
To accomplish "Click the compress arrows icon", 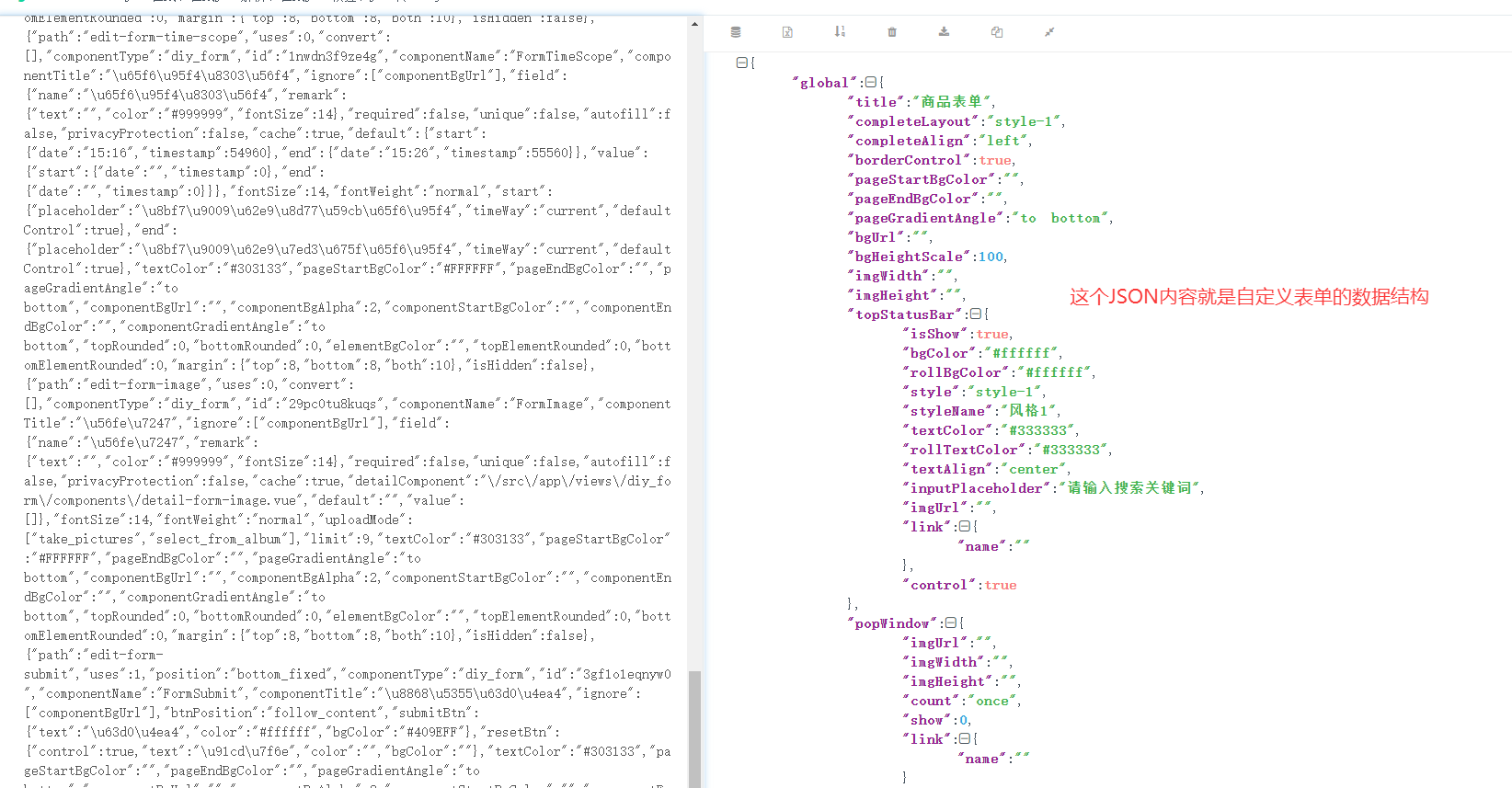I will [x=1048, y=32].
